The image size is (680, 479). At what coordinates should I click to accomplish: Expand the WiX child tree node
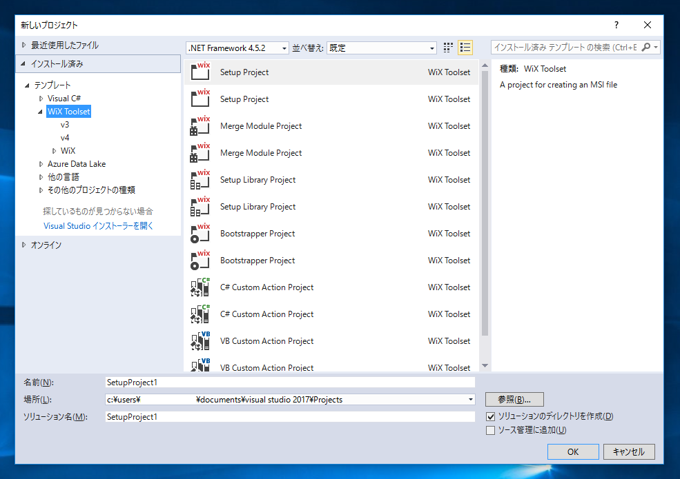[54, 151]
